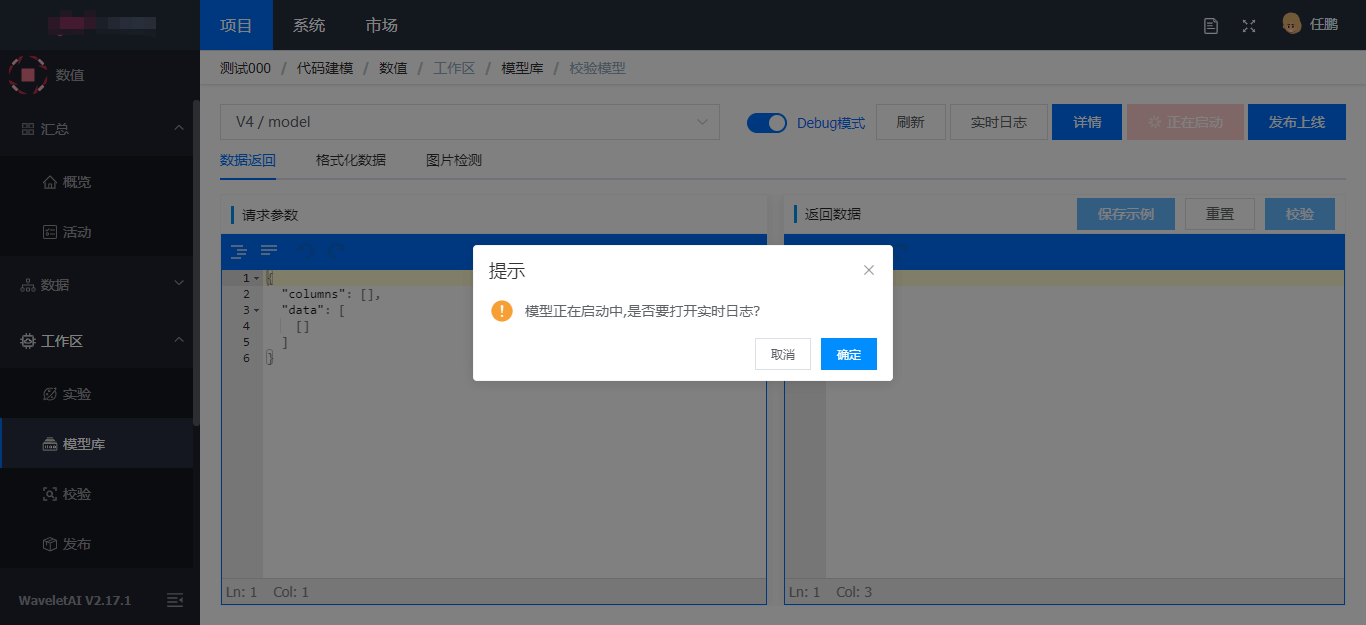
Task: Click the 数据 hierarchy icon
Action: (x=28, y=285)
